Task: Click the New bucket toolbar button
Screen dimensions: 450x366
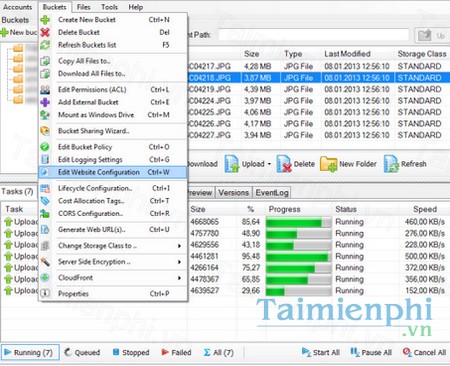Action: [x=19, y=33]
